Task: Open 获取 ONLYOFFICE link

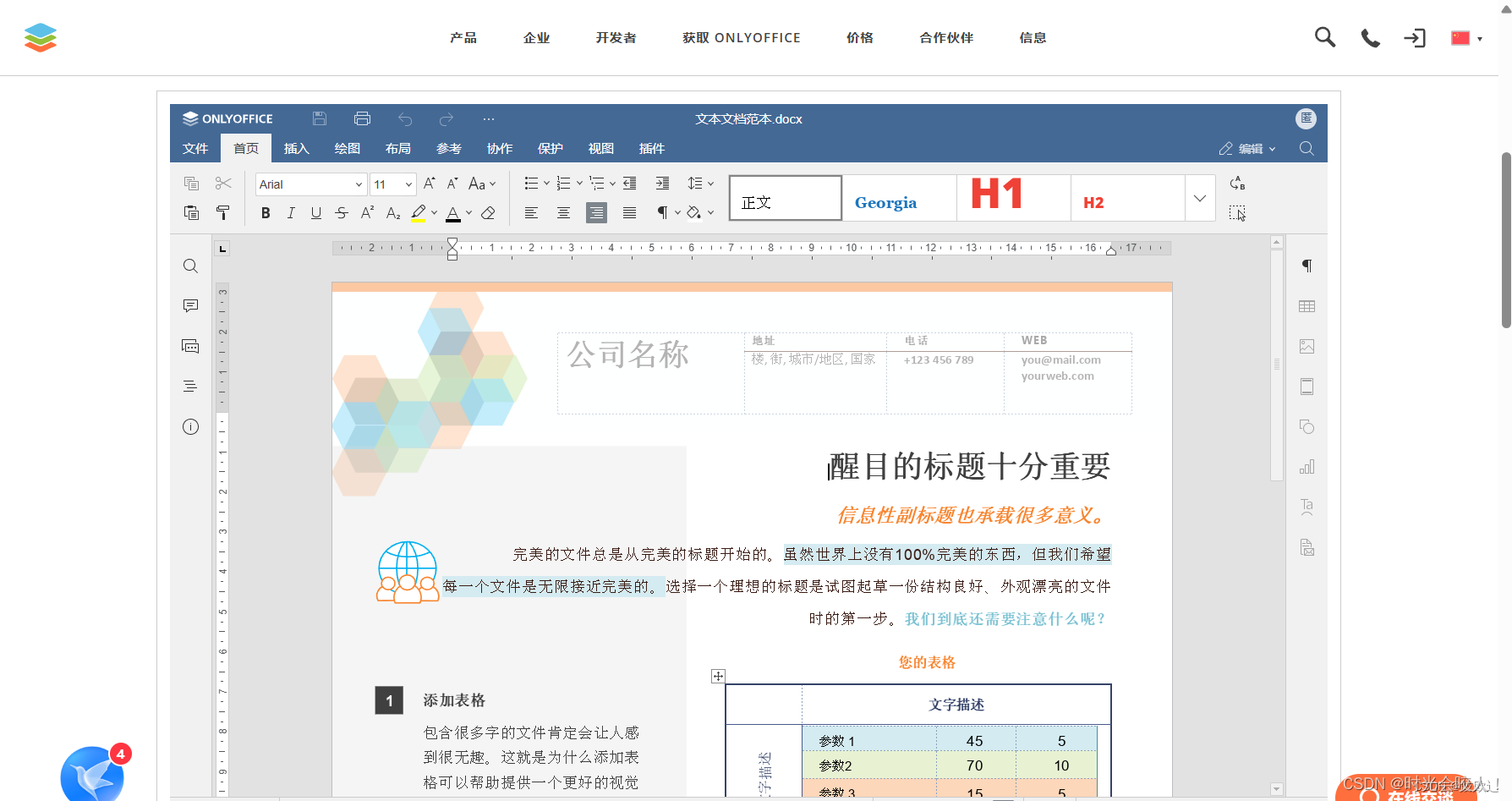Action: [742, 37]
